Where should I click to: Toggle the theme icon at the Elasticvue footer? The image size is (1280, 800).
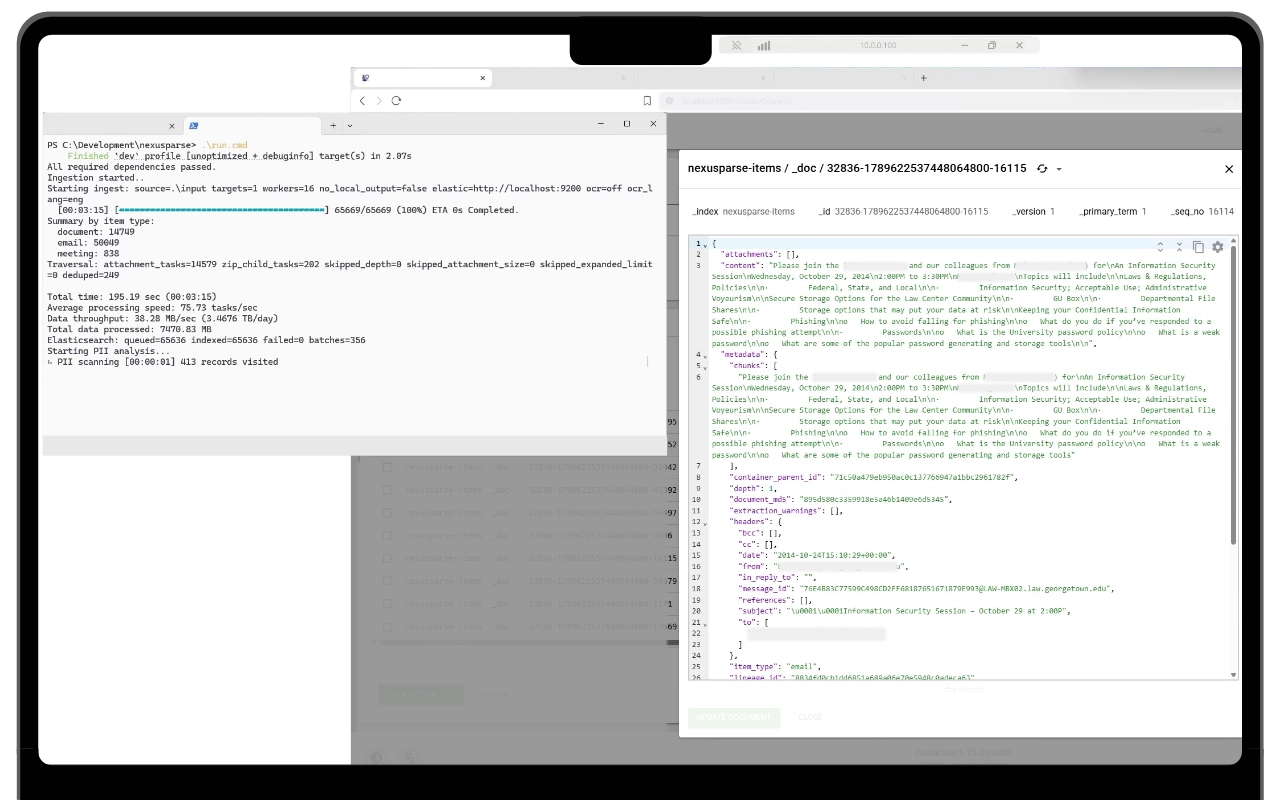(377, 757)
